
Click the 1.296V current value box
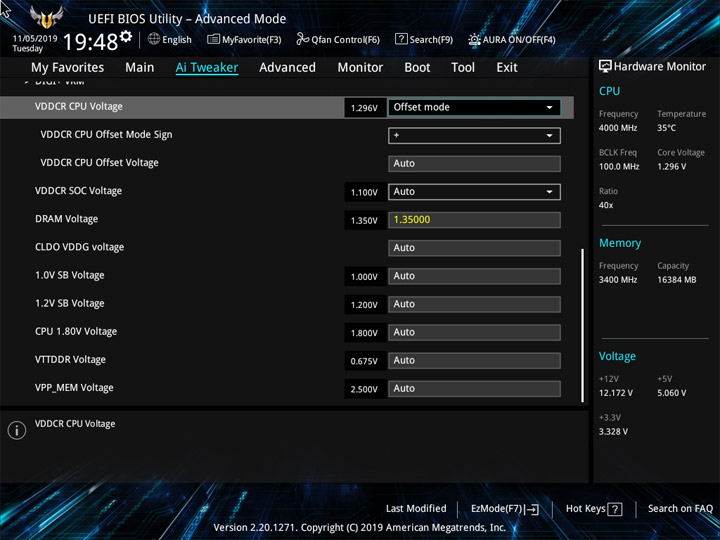coord(365,108)
